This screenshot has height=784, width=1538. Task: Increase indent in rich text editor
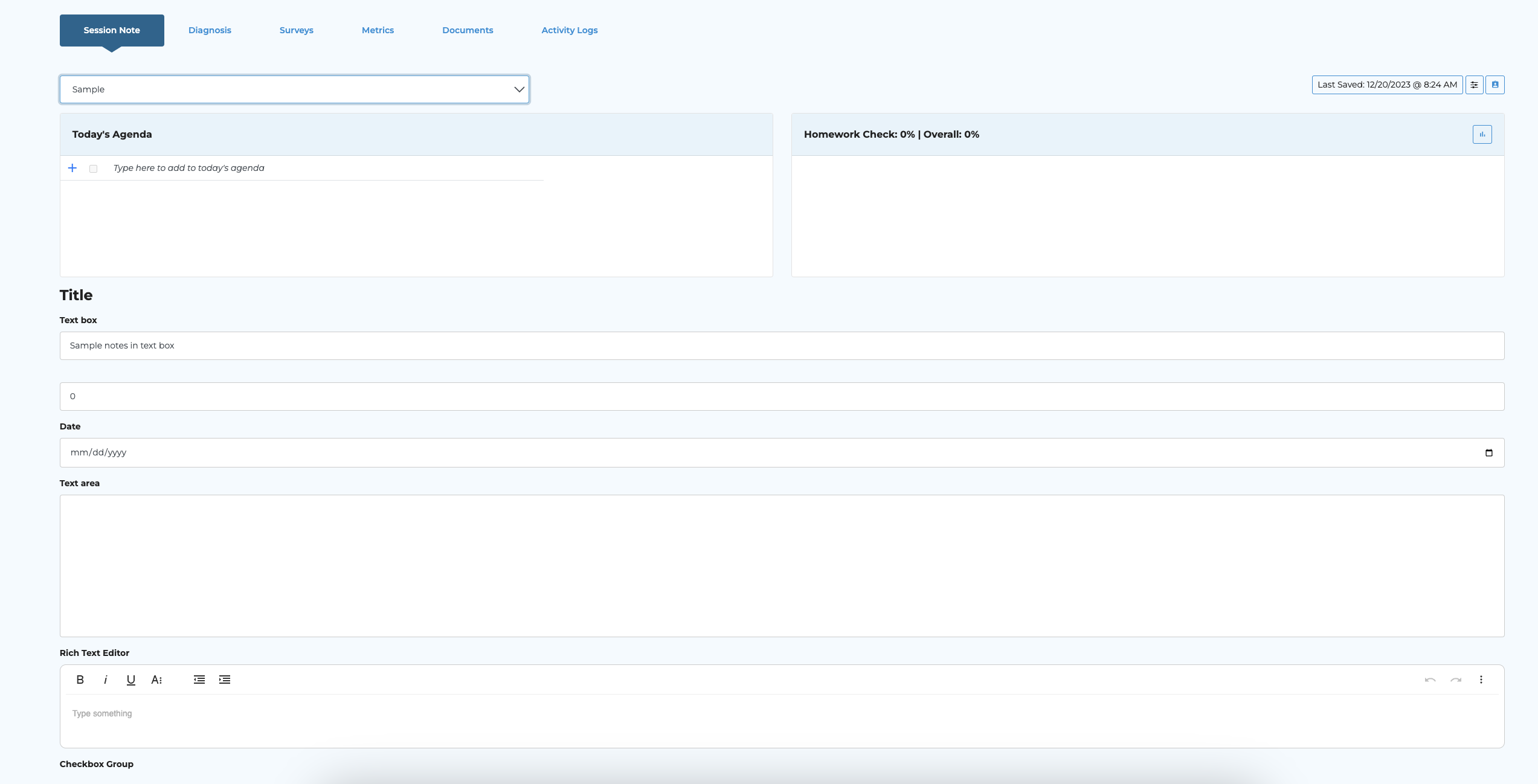225,680
